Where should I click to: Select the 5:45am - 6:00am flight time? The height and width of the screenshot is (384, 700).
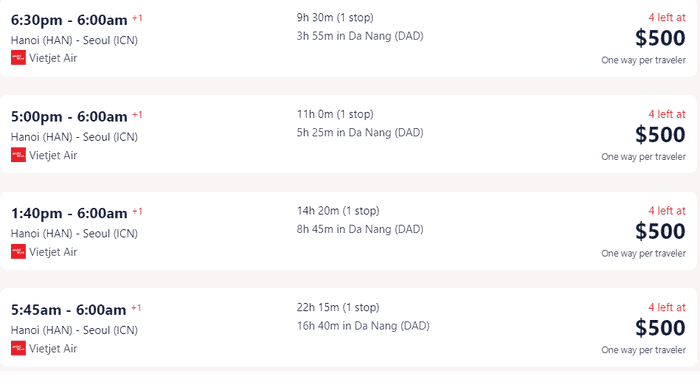[69, 310]
